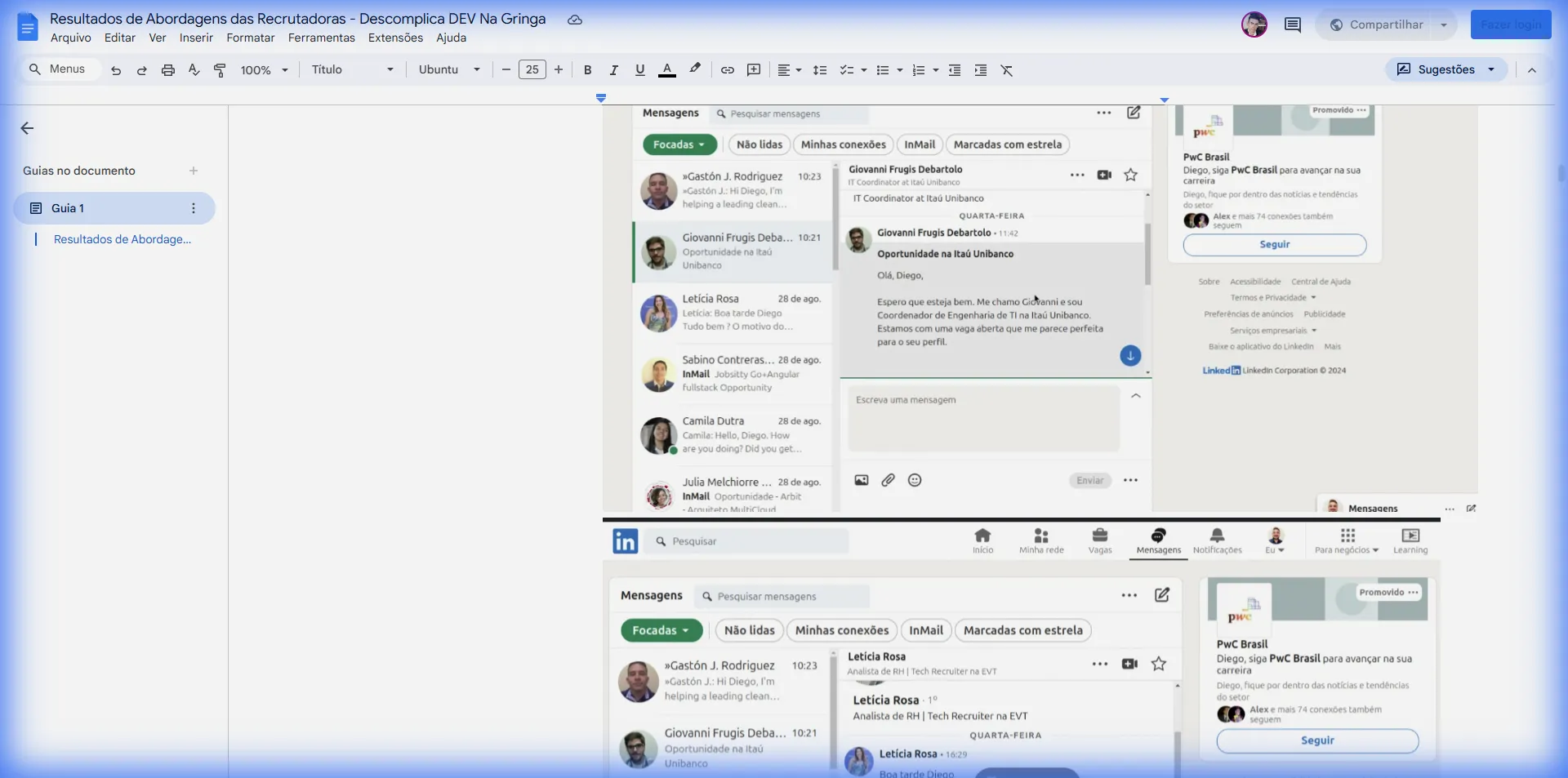
Task: Open comment history speech bubble icon
Action: click(1293, 24)
